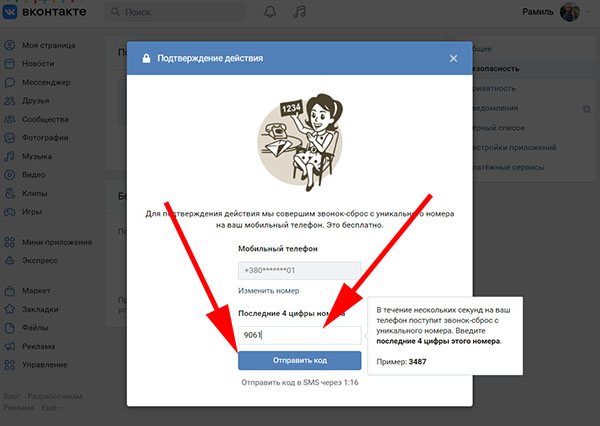Click Рамиль profile avatar
This screenshot has height=426, width=600.
point(569,12)
